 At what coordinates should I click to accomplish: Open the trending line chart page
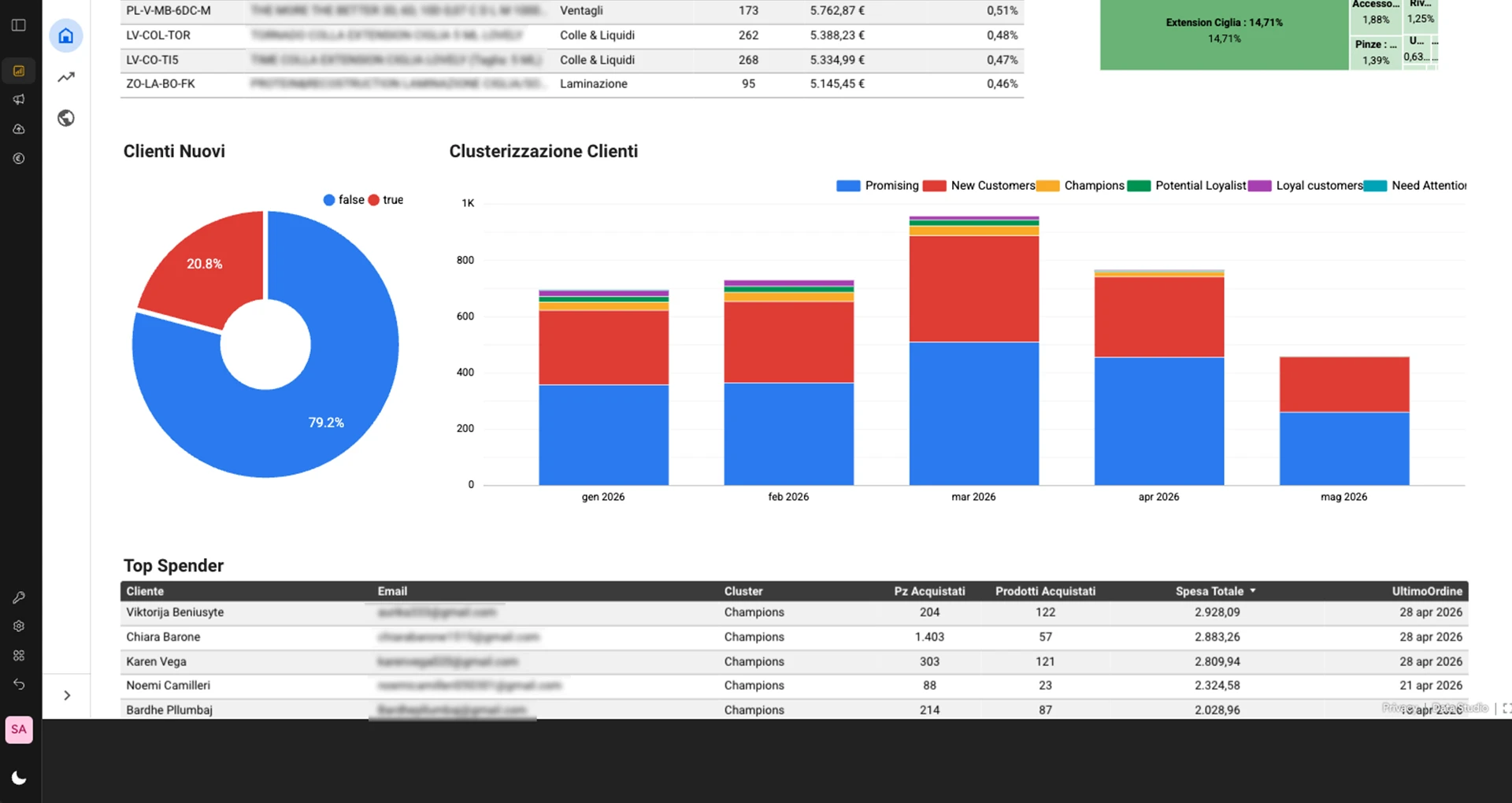coord(66,77)
